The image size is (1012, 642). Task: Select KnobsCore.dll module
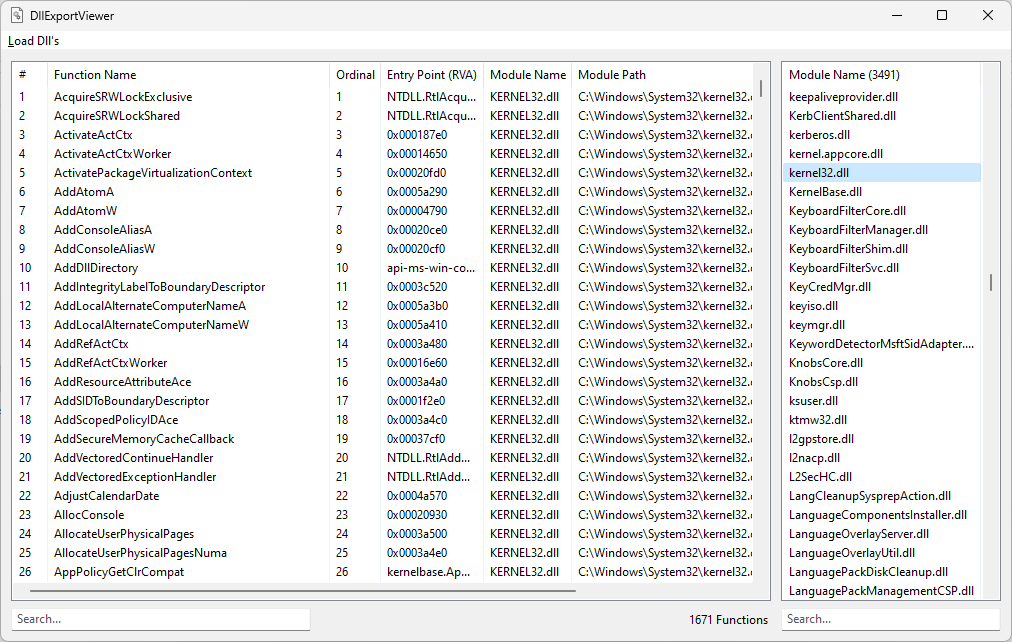[882, 363]
